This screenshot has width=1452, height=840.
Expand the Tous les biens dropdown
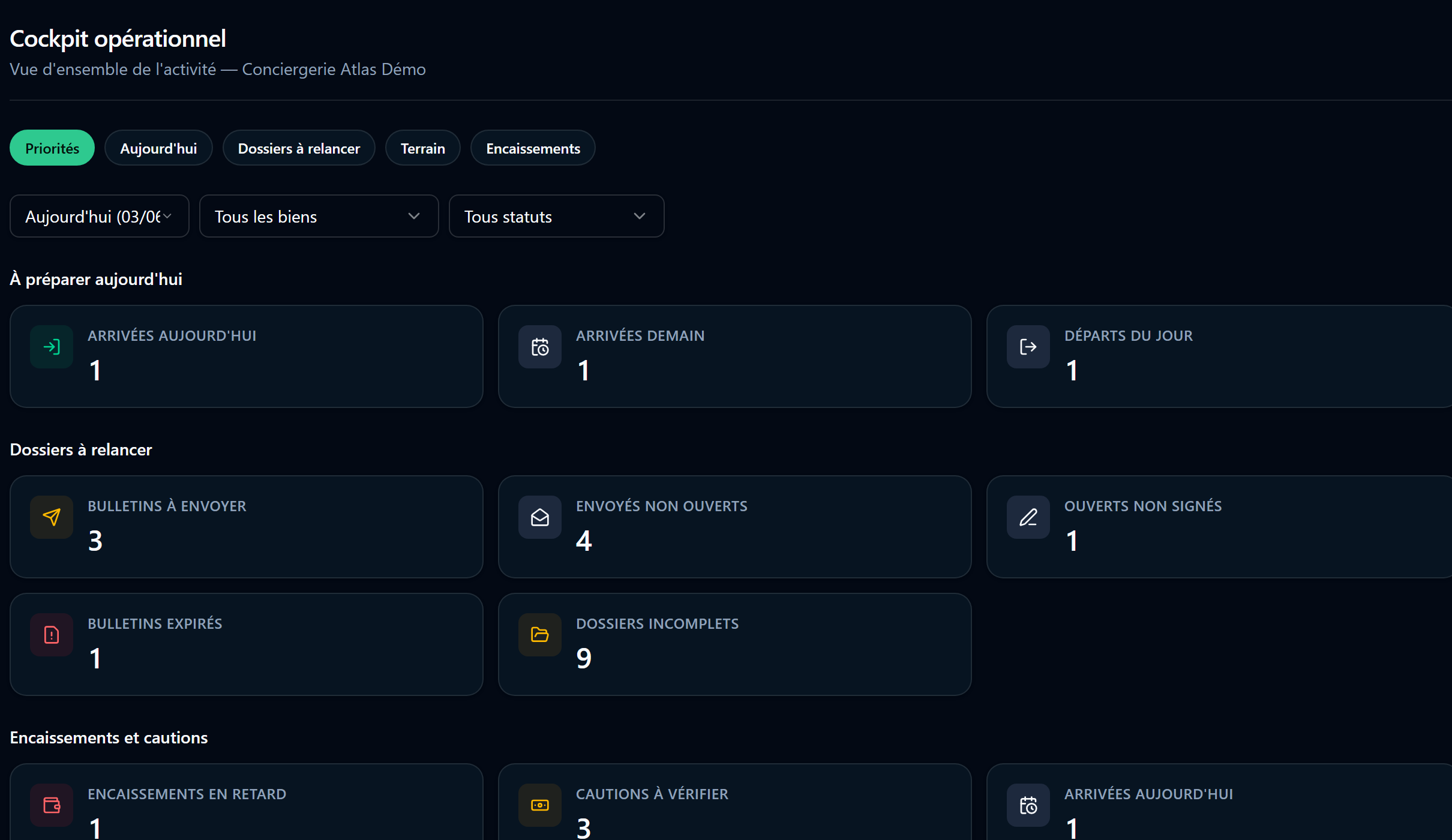(319, 216)
